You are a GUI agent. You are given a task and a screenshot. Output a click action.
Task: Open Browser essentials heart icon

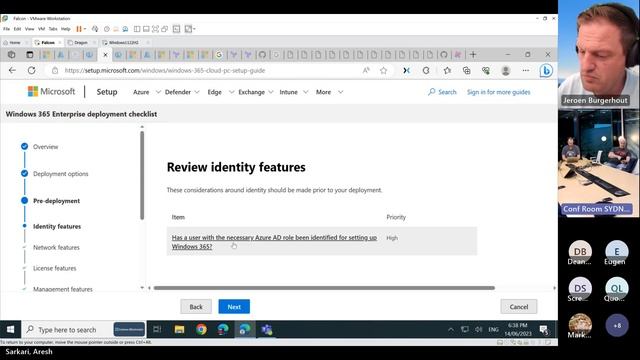pos(486,70)
